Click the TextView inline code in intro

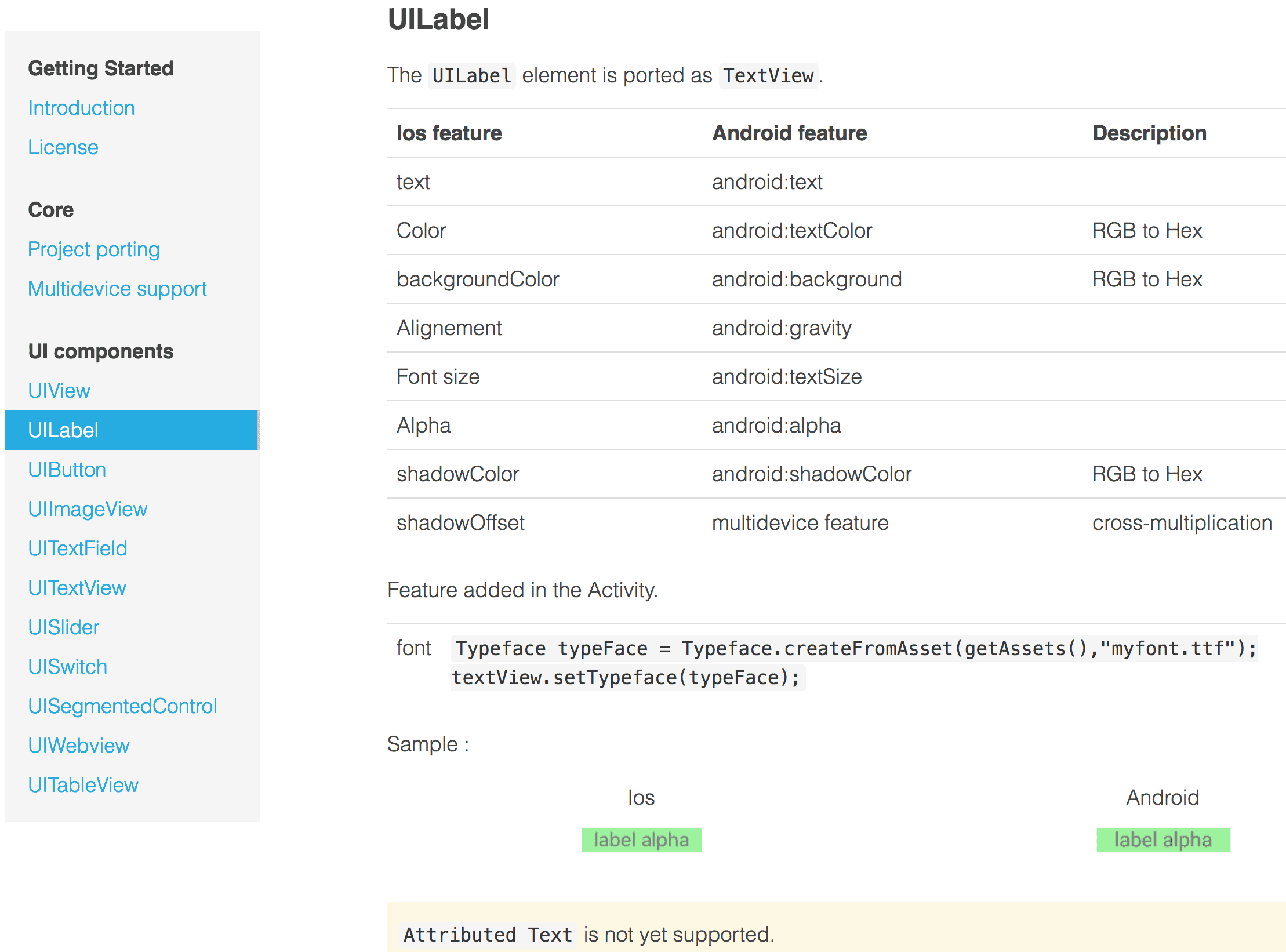[768, 76]
